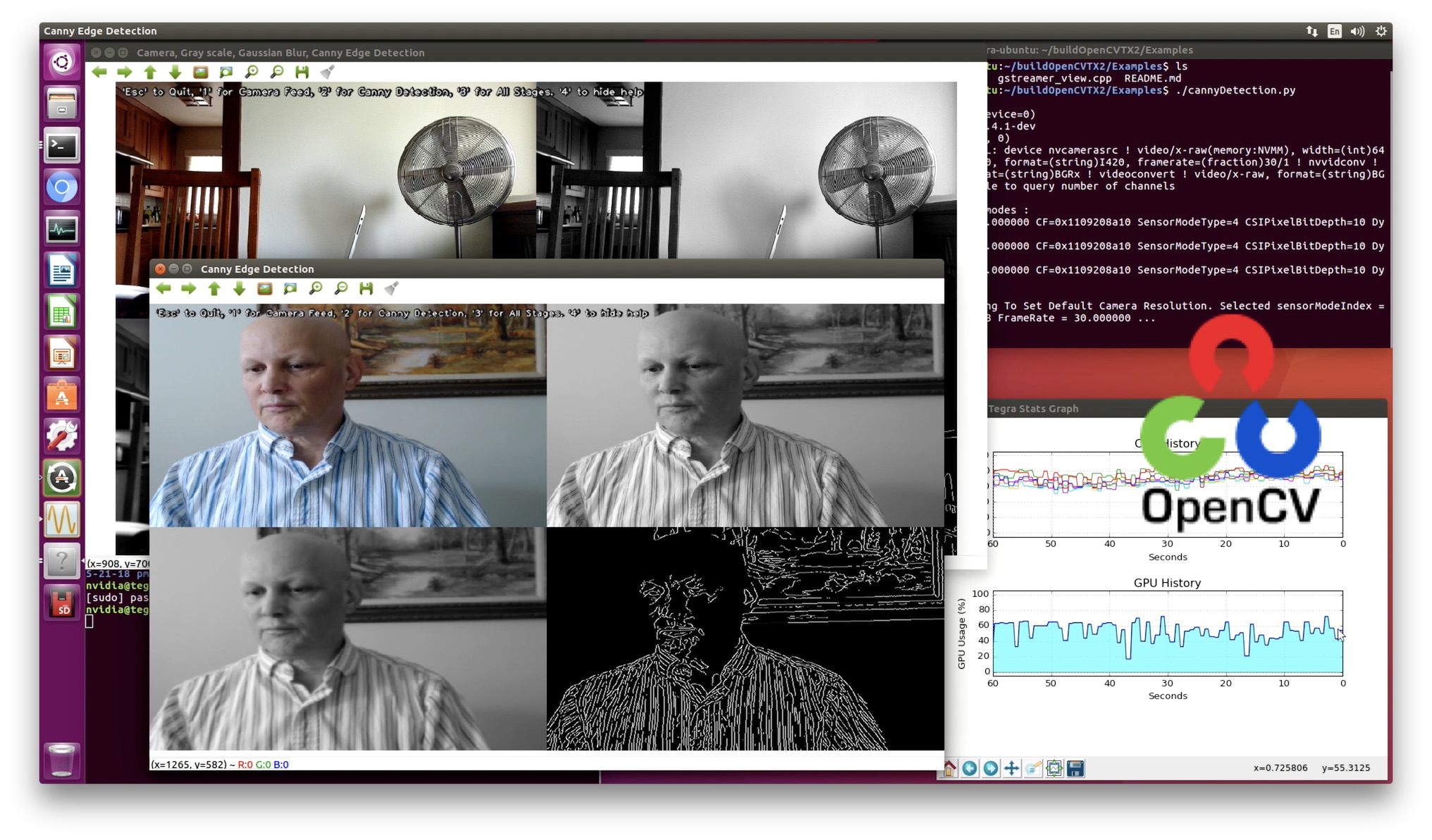Click the Gaussian blurred pane of man
The height and width of the screenshot is (840, 1432).
click(x=348, y=638)
